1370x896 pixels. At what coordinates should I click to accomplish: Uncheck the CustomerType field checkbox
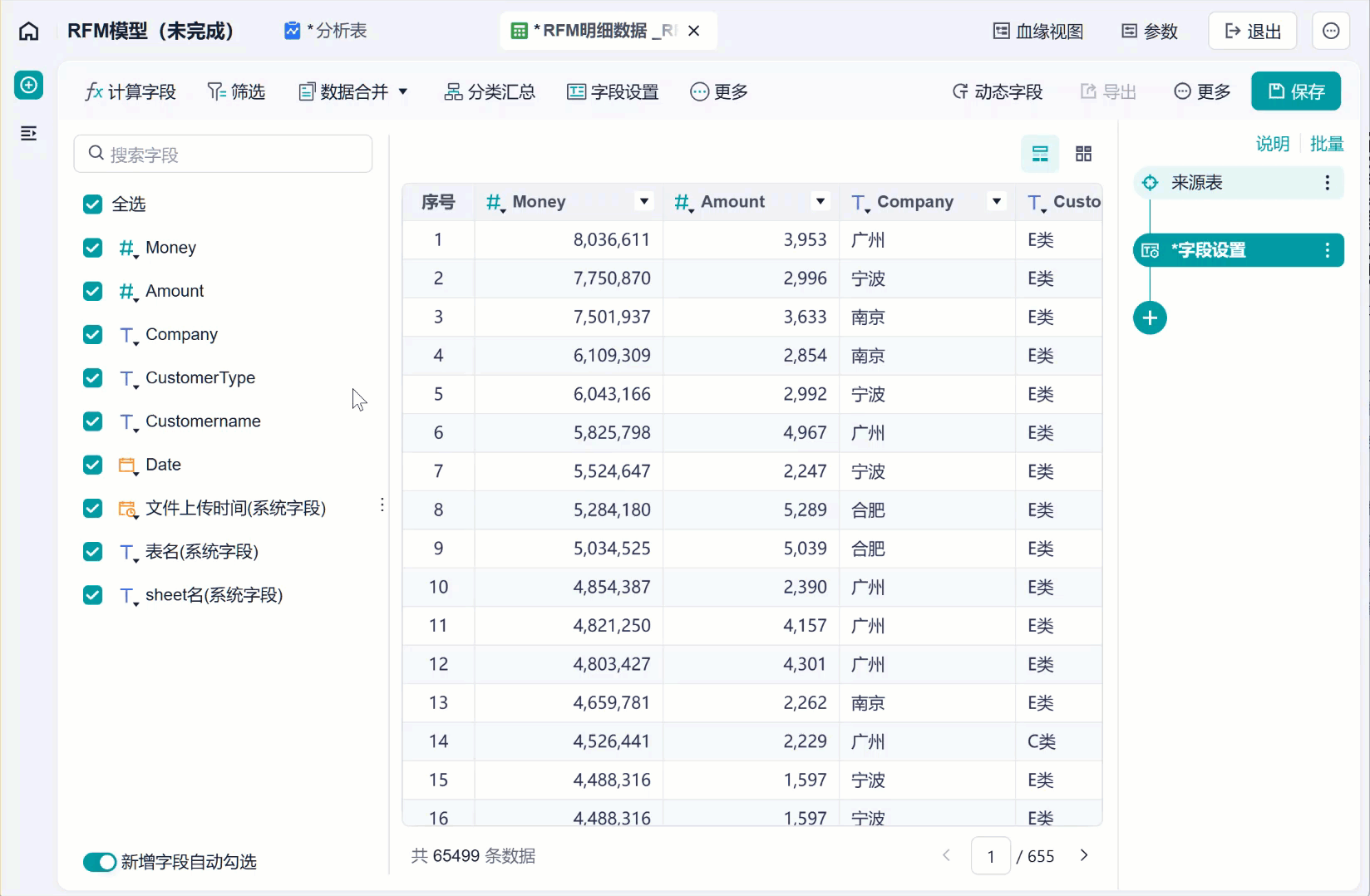93,378
